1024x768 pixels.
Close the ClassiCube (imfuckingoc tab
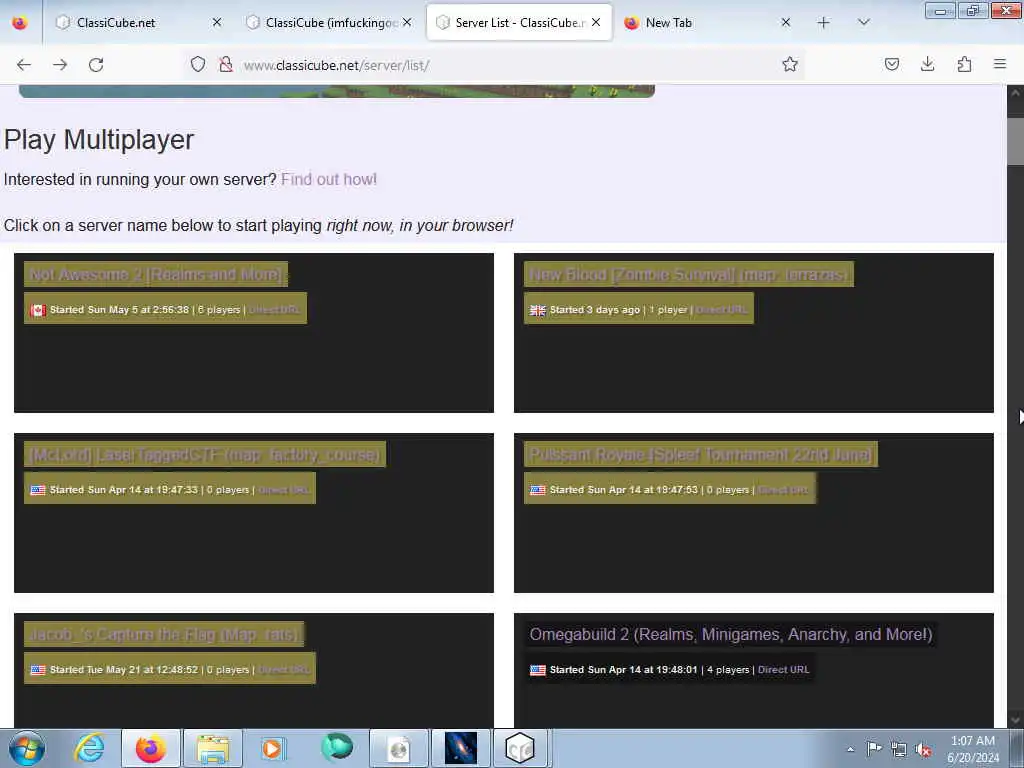[407, 23]
